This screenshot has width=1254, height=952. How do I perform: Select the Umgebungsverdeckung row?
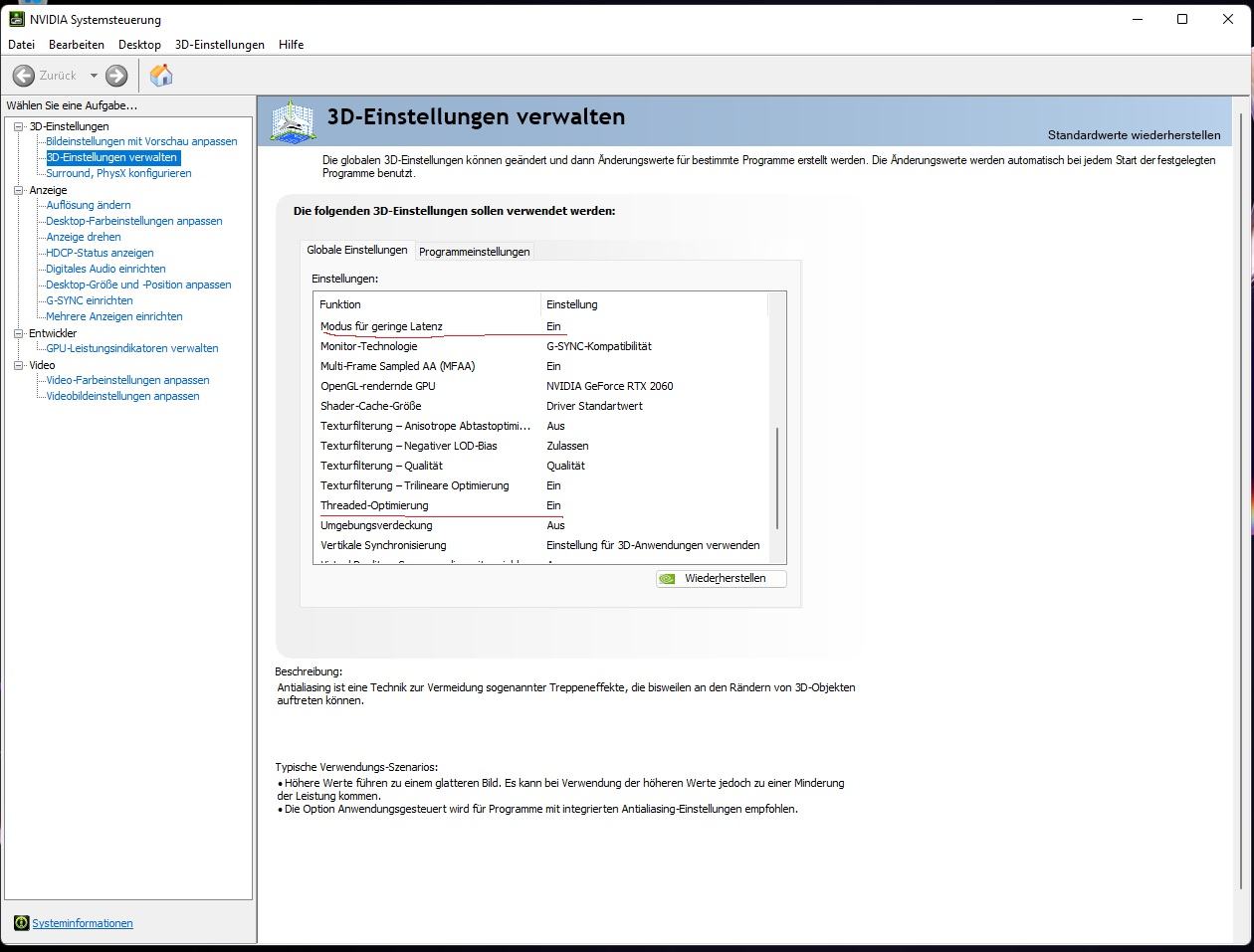541,525
